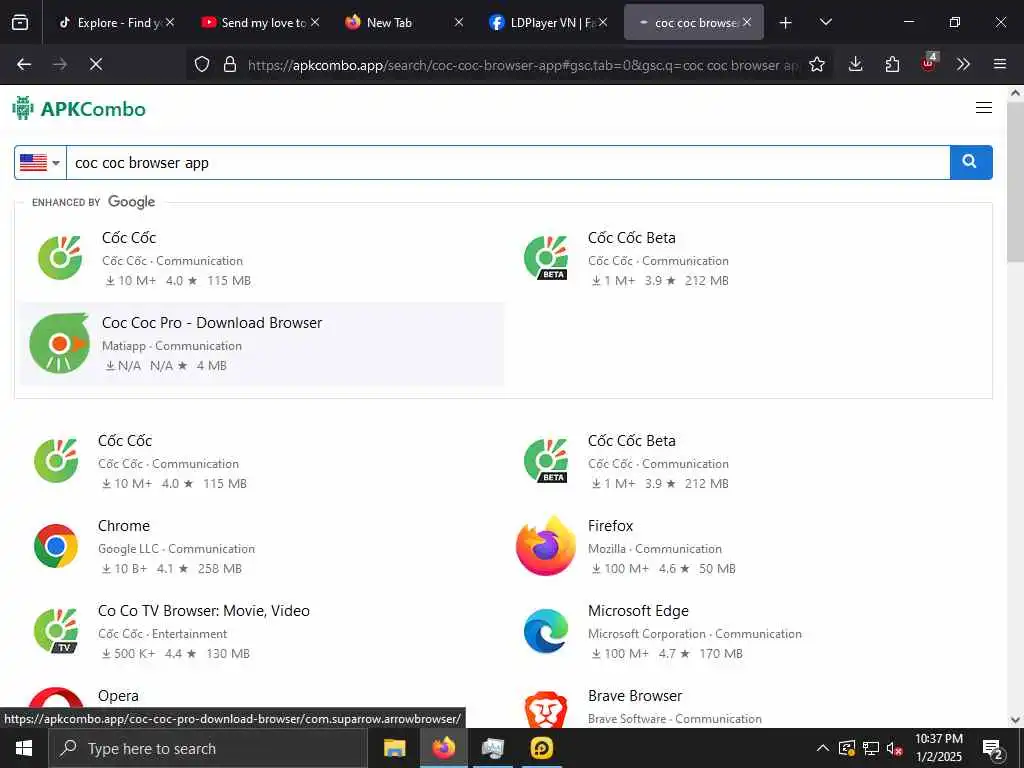Open the tracking protection shield icon
Image resolution: width=1024 pixels, height=768 pixels.
click(202, 64)
